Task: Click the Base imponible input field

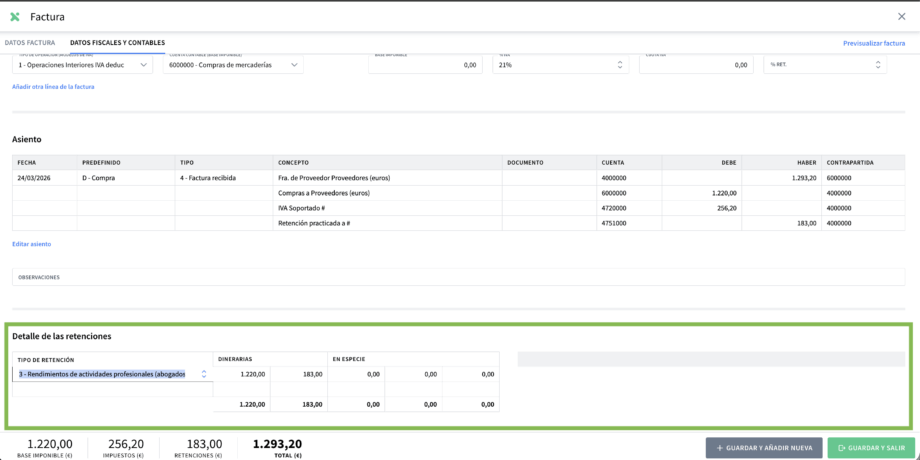Action: tap(425, 65)
